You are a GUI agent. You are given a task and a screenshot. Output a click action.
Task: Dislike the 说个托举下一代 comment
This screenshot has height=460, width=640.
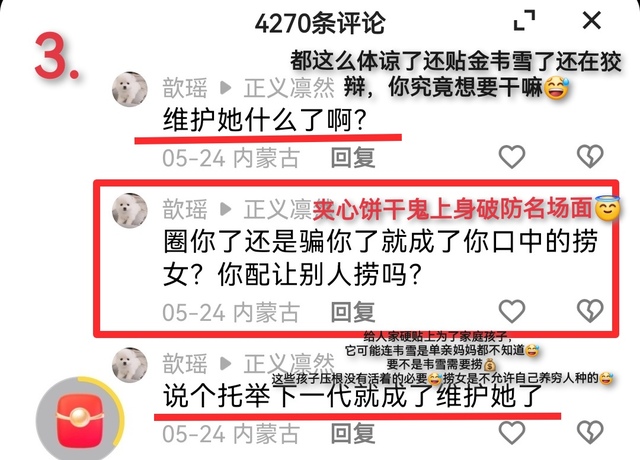coord(590,433)
